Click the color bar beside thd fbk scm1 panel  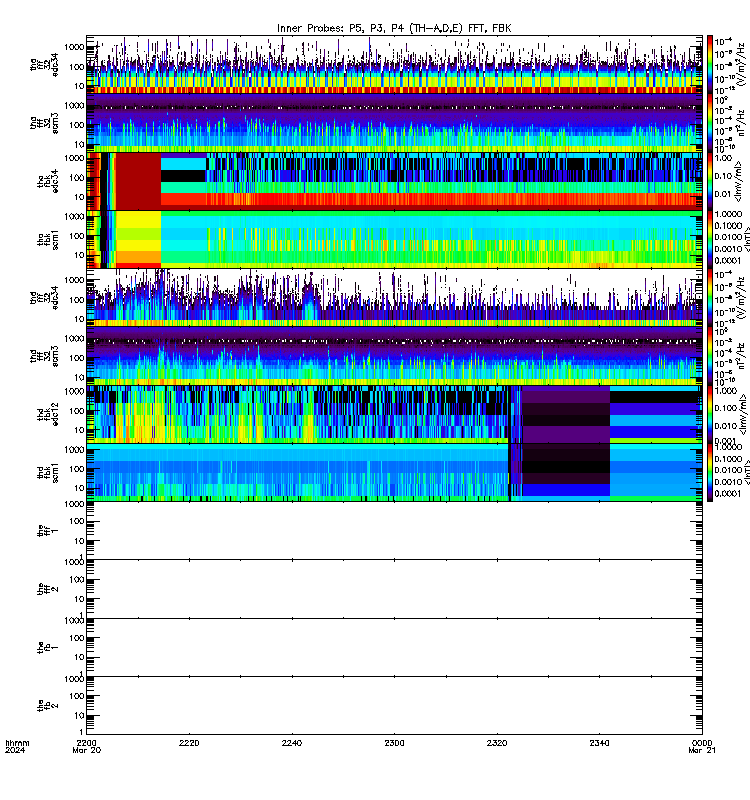(x=709, y=472)
